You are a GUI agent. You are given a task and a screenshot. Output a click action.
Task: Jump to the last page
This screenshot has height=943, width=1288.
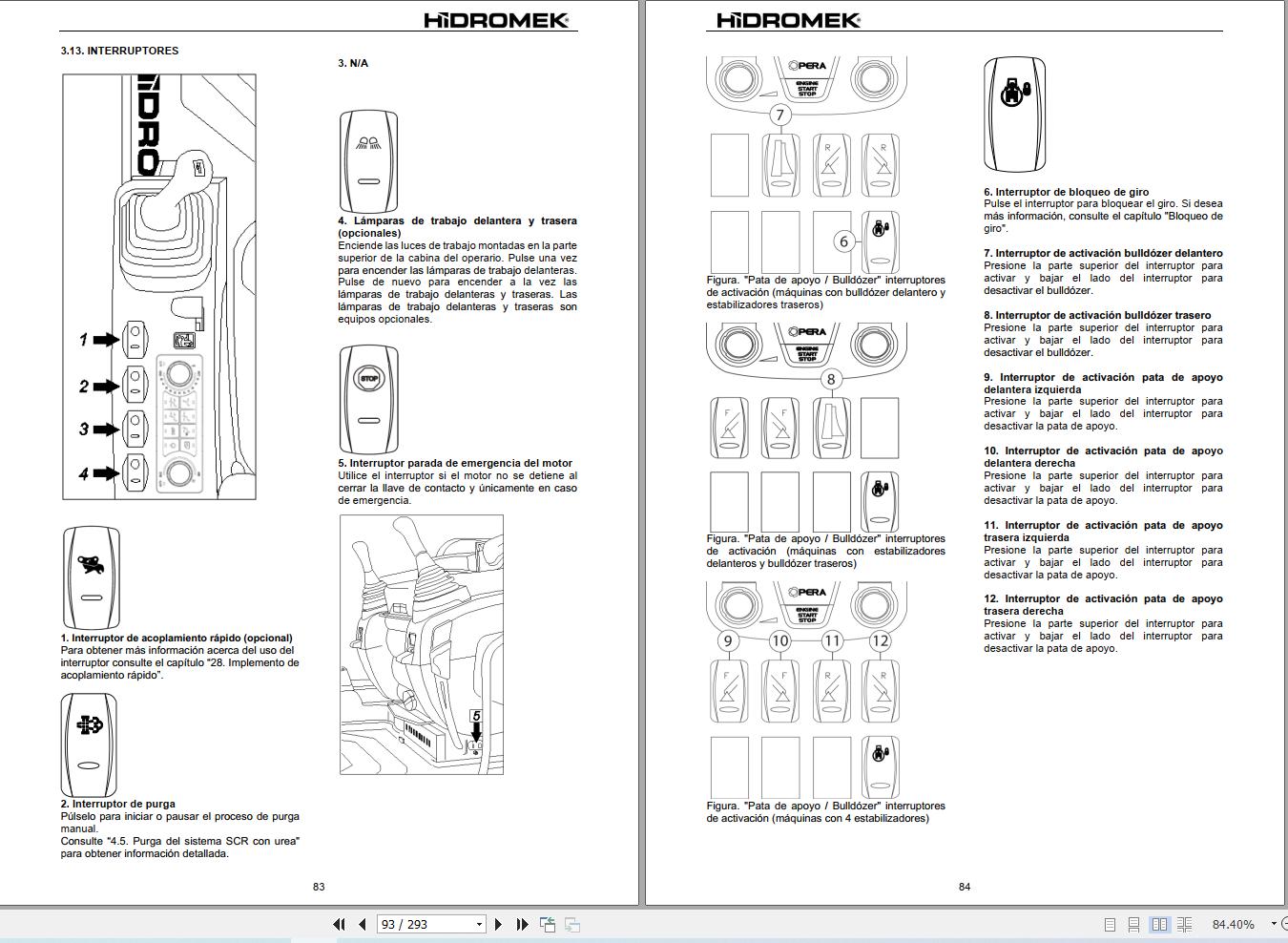tap(522, 924)
